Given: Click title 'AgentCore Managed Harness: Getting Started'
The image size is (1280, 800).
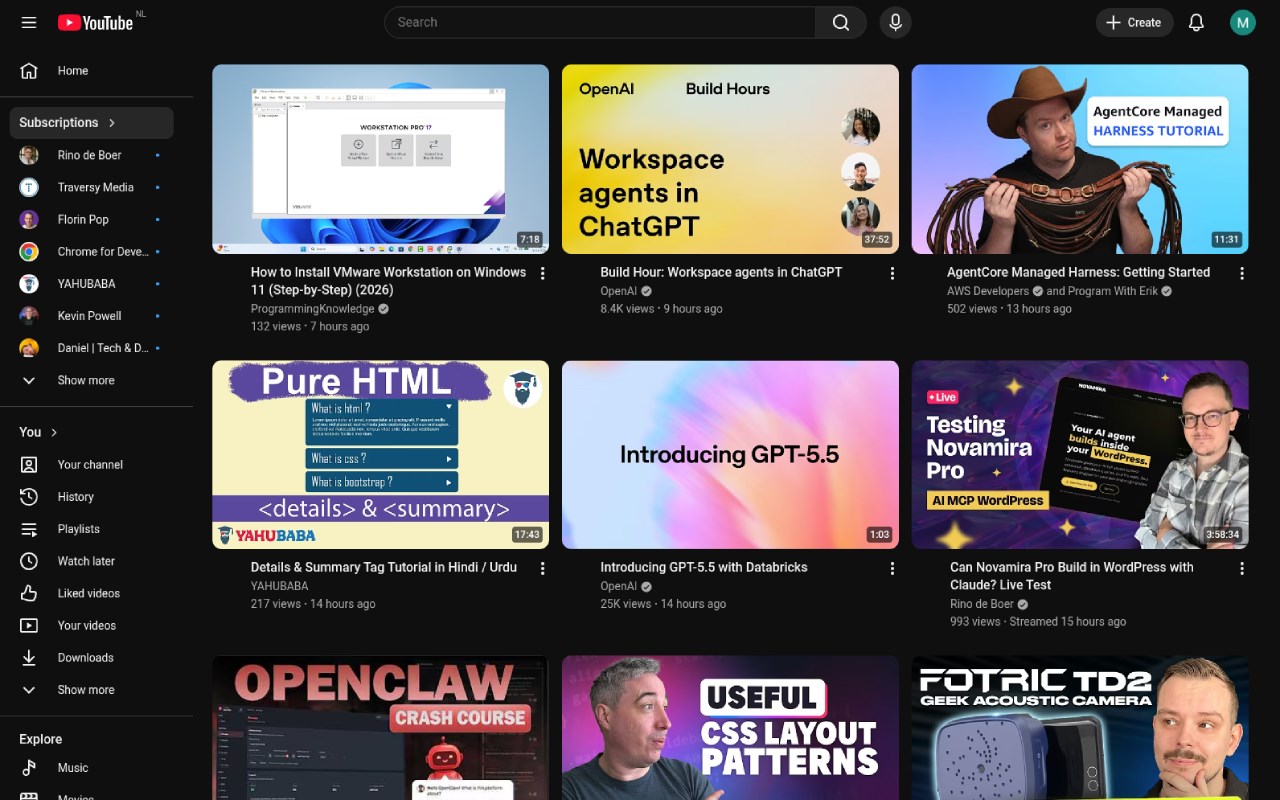Looking at the screenshot, I should point(1078,272).
